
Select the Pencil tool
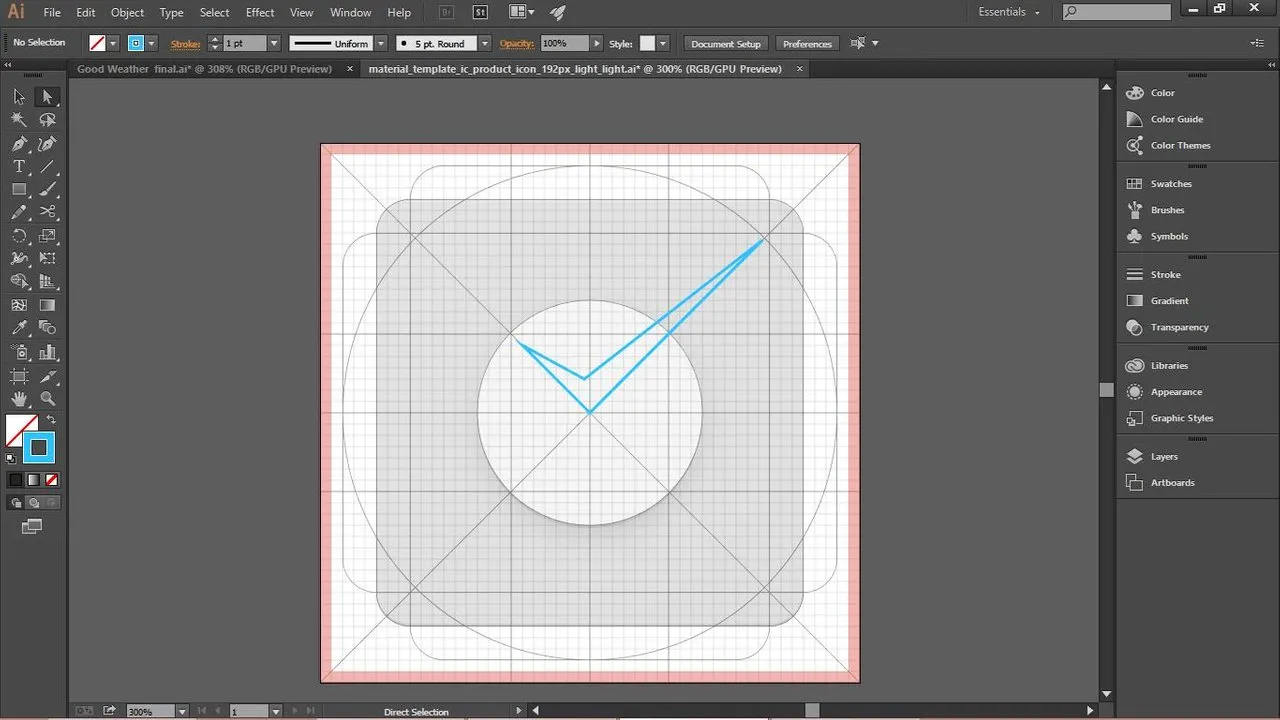pos(19,212)
